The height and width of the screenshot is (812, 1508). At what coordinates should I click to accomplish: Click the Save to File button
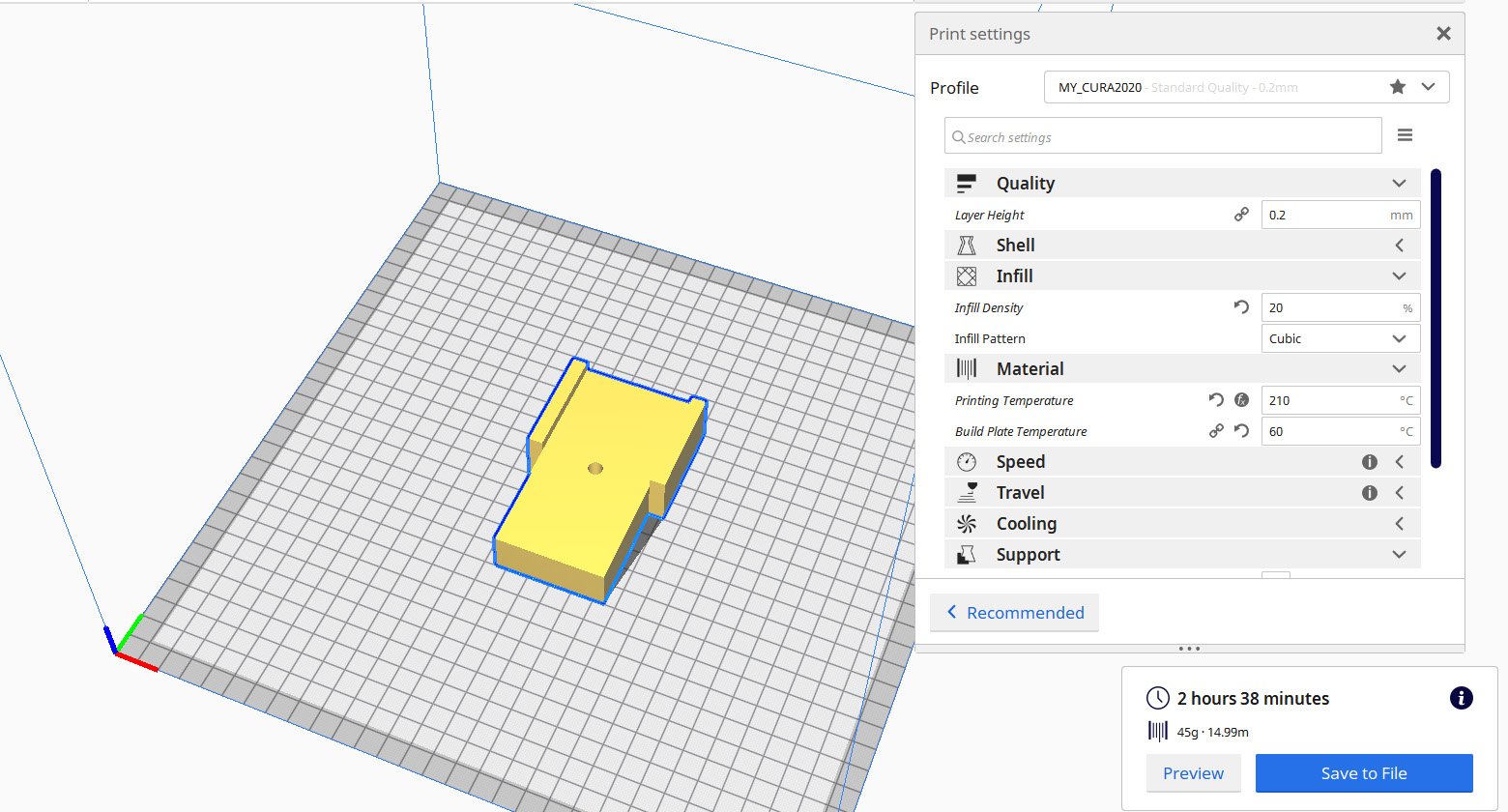pyautogui.click(x=1364, y=773)
